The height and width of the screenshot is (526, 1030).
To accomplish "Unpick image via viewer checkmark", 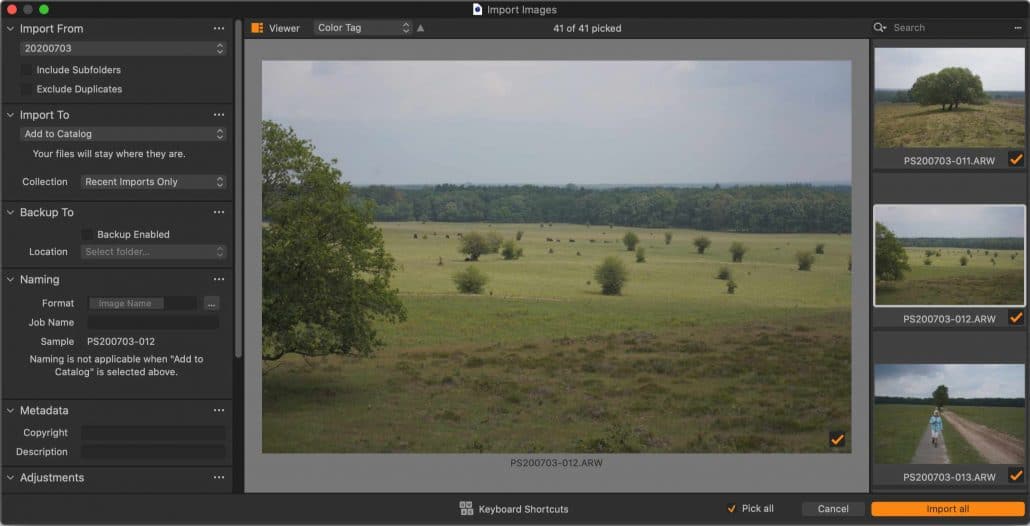I will [838, 439].
